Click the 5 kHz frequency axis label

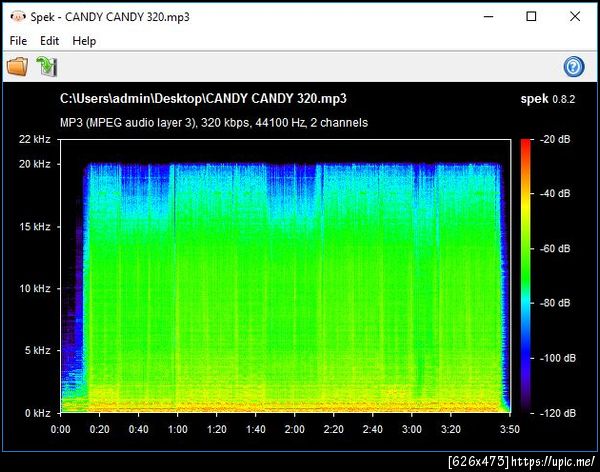pos(38,350)
